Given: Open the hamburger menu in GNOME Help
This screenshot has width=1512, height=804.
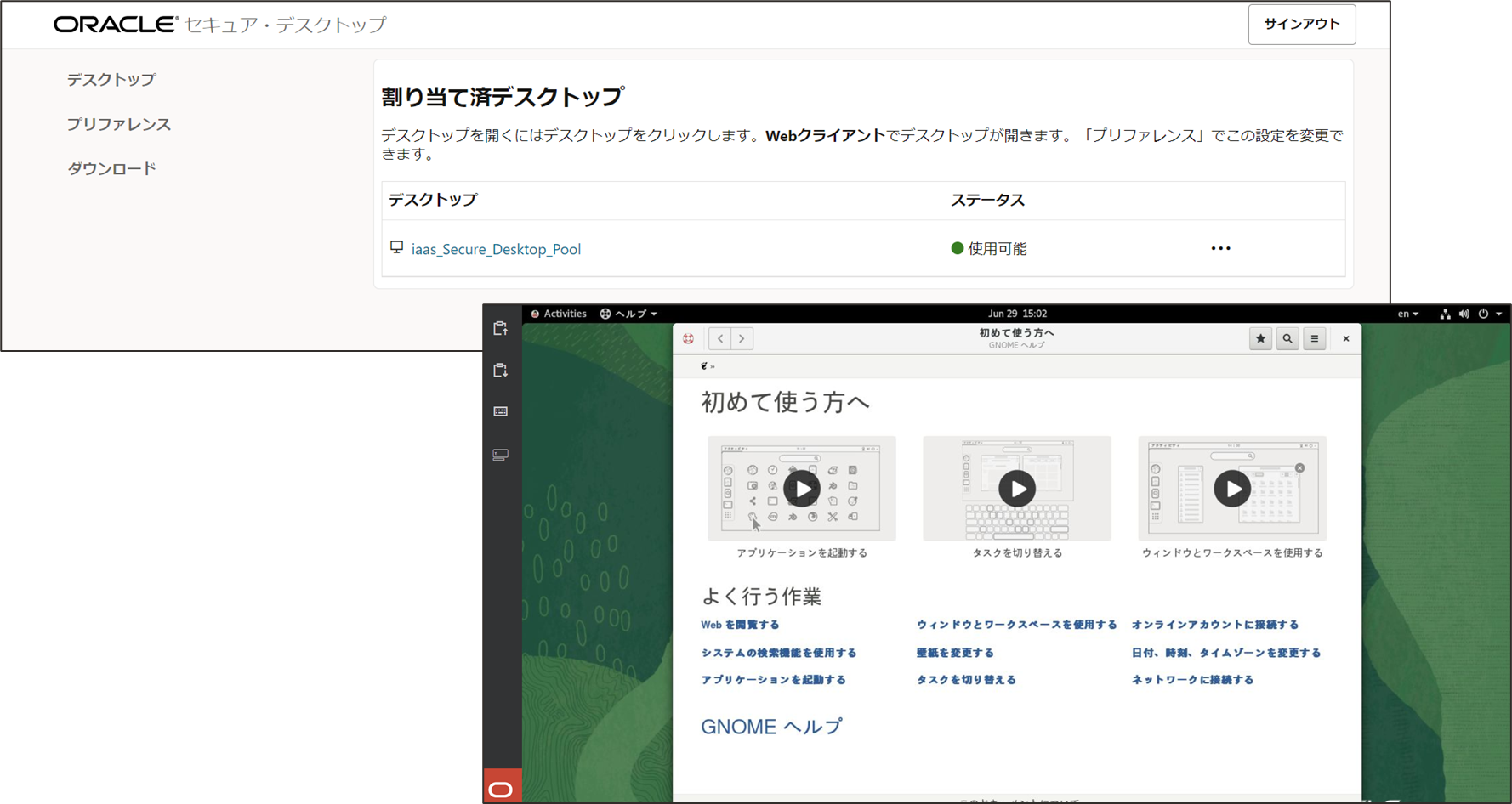Looking at the screenshot, I should click(x=1315, y=338).
